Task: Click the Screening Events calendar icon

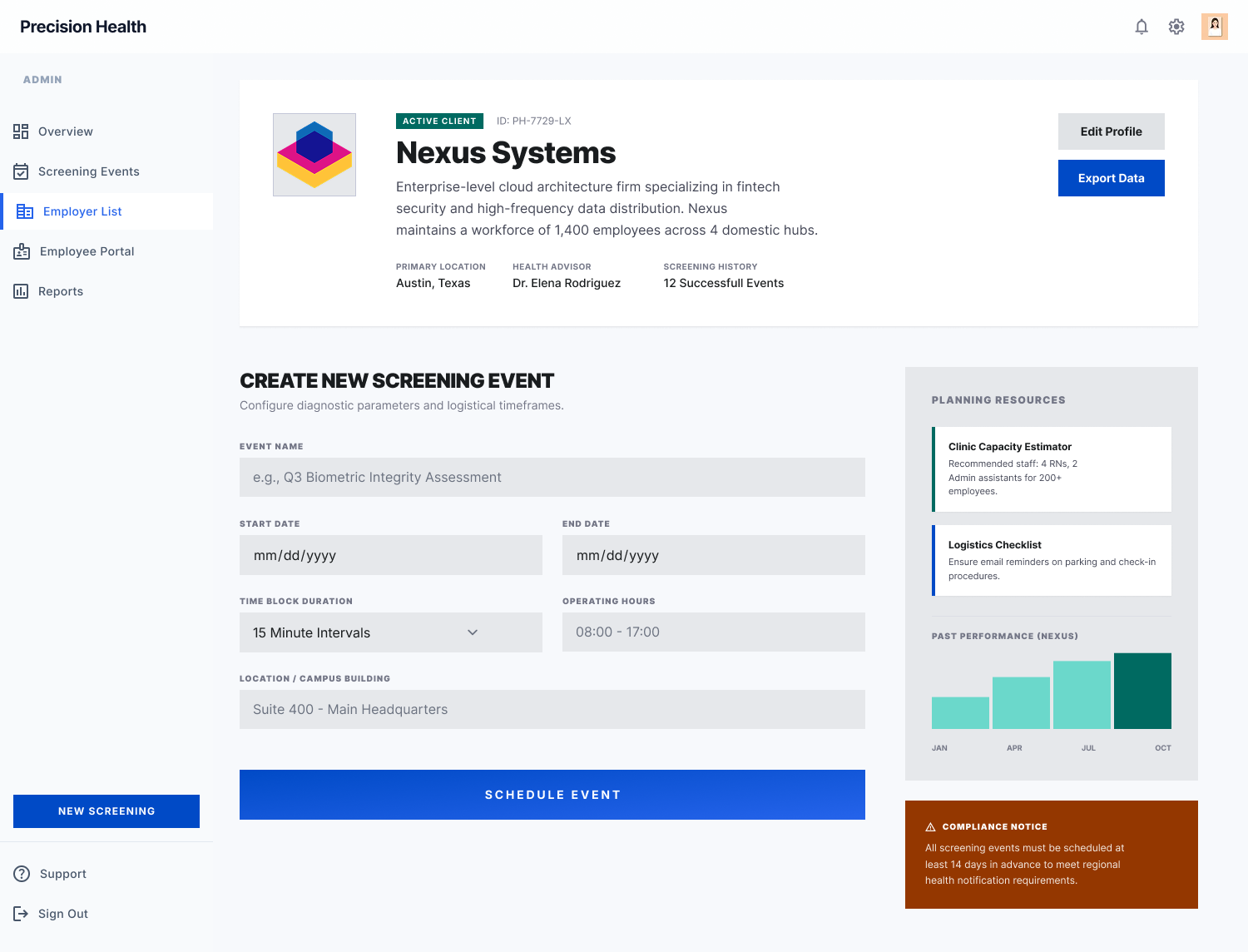Action: pos(21,171)
